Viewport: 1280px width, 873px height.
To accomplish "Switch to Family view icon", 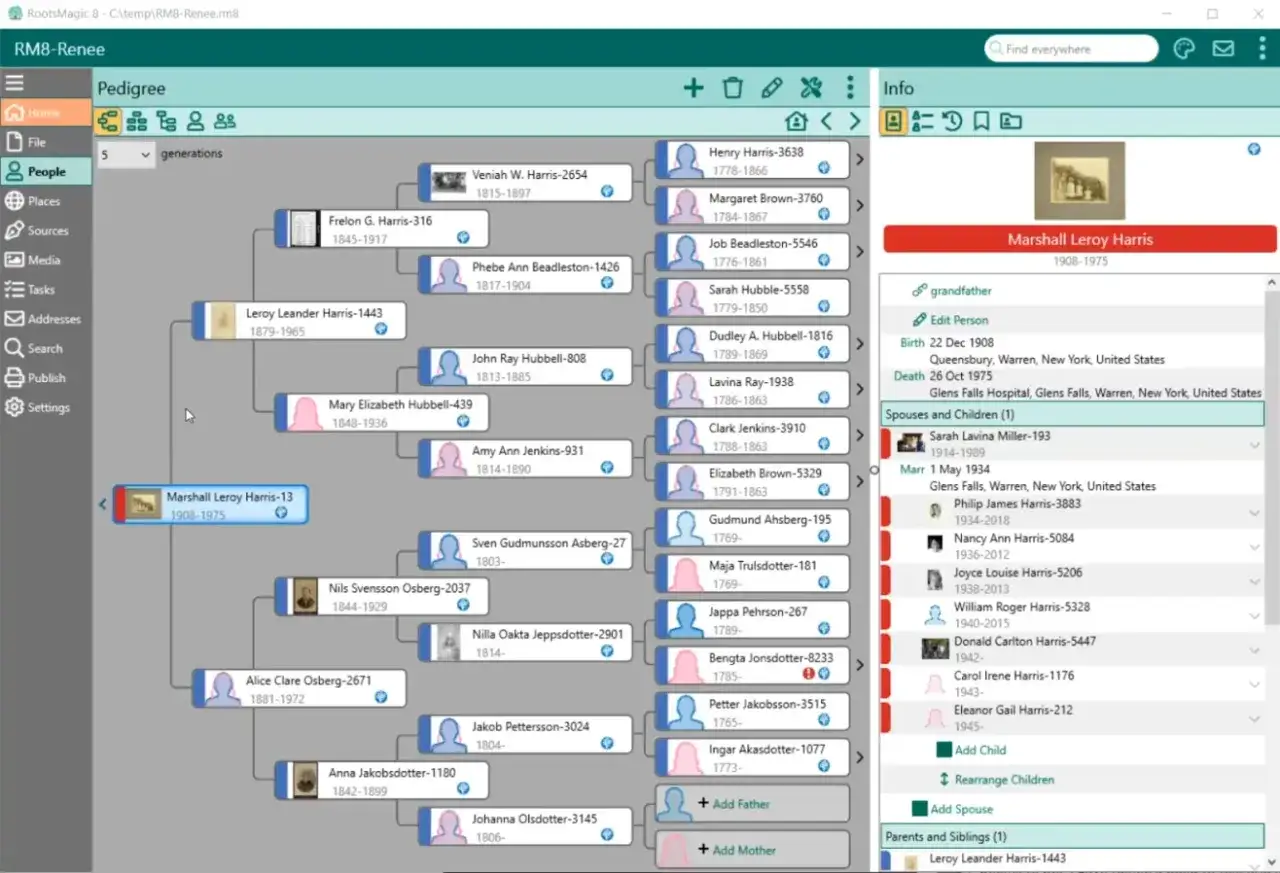I will (x=137, y=121).
